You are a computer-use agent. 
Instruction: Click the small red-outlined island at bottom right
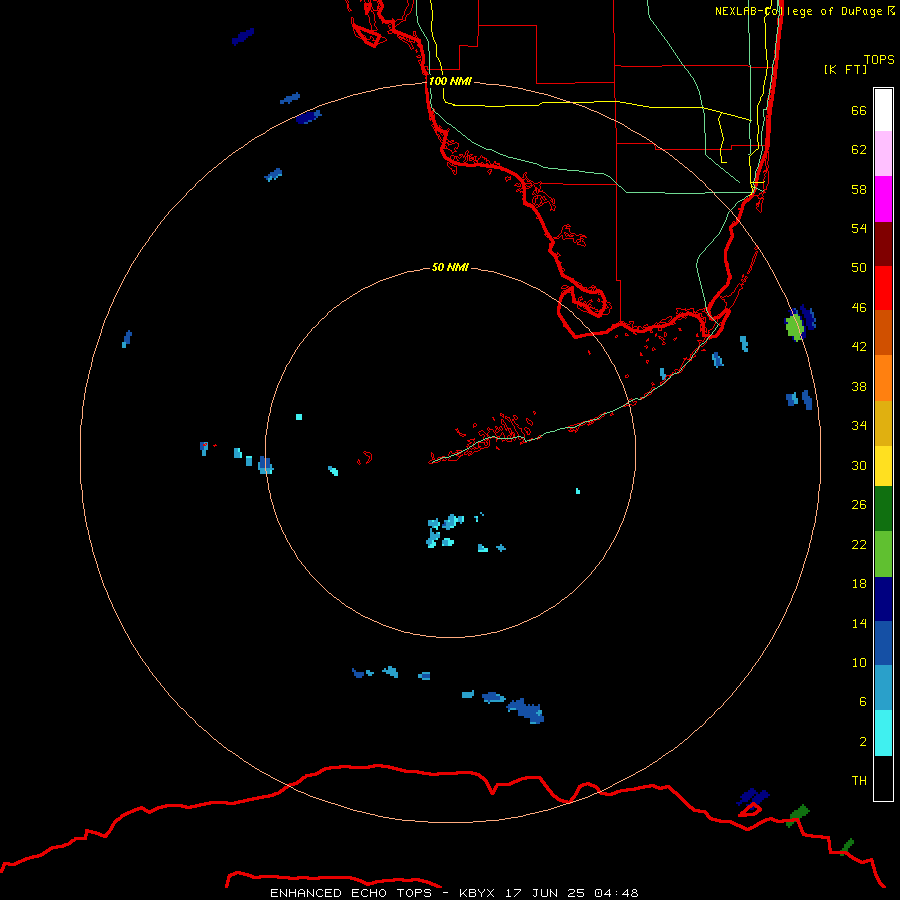click(750, 810)
